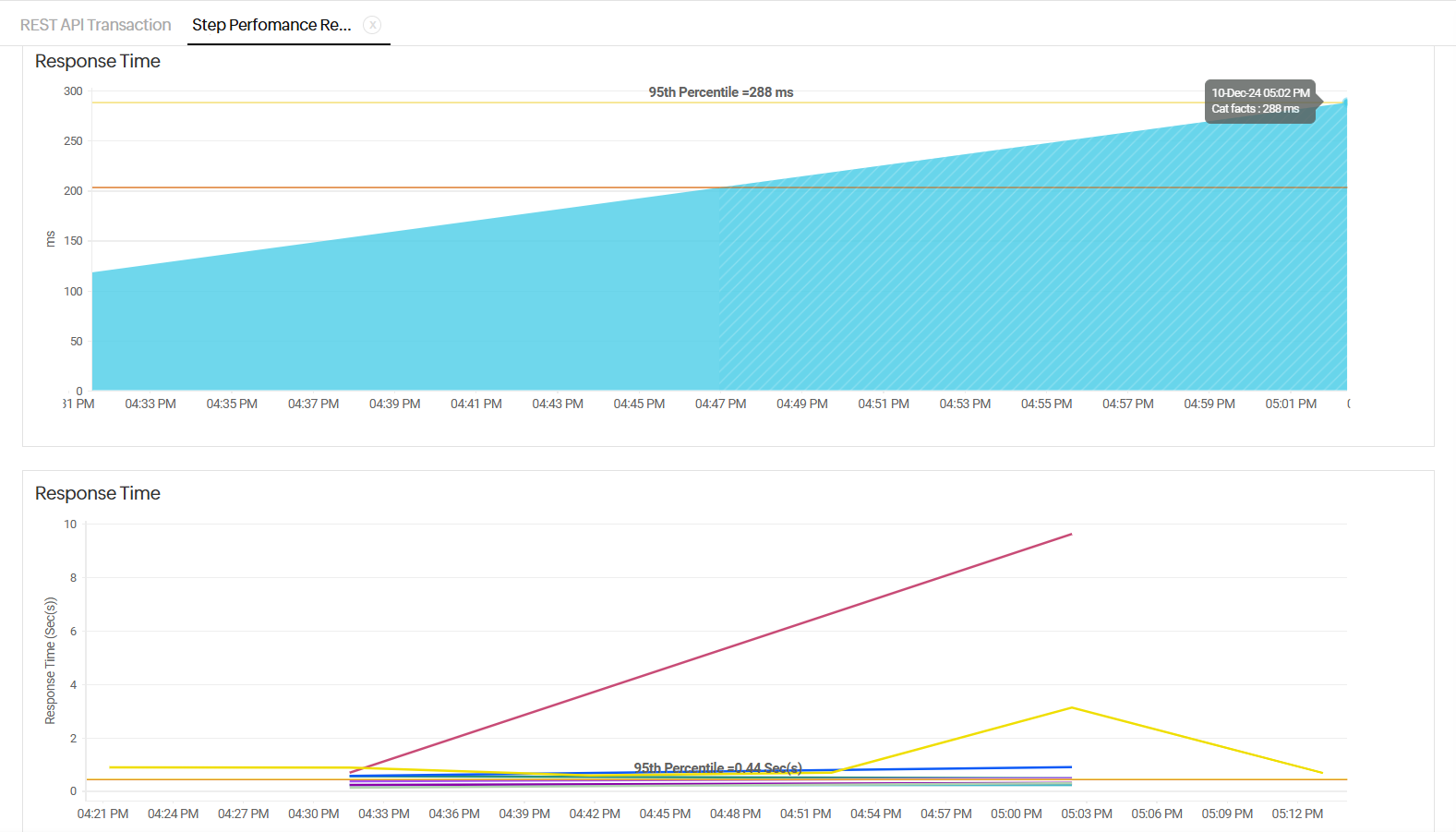Click the pink line's peak near 10 seconds
The image size is (1456, 832).
click(1071, 535)
